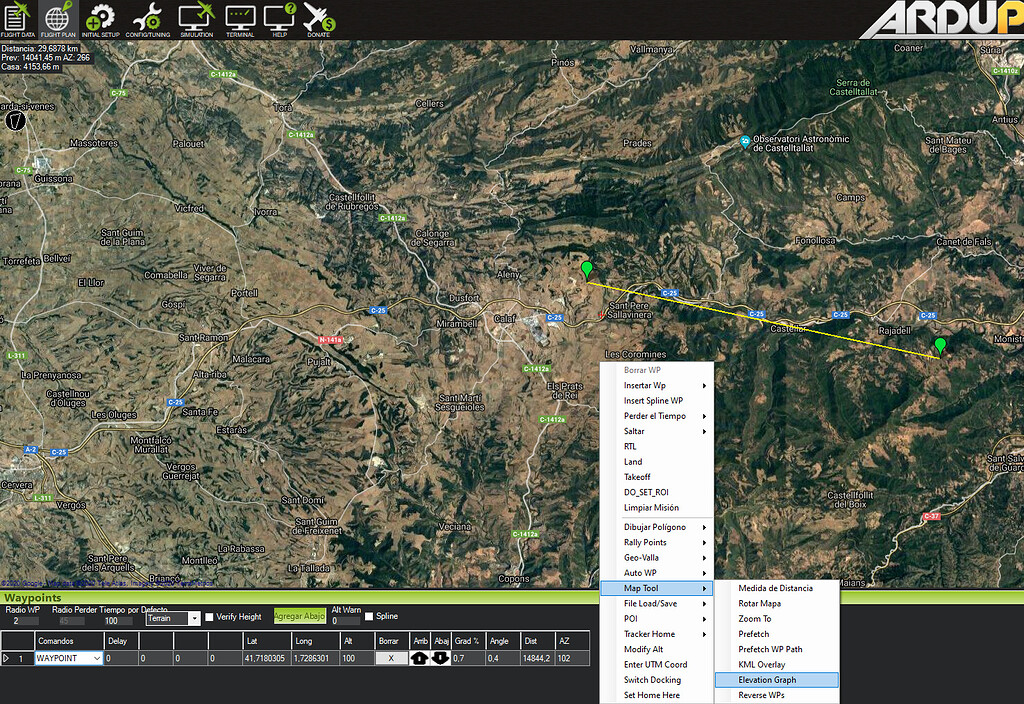Image resolution: width=1024 pixels, height=704 pixels.
Task: Click the waypoint Lat coordinate field
Action: (265, 657)
